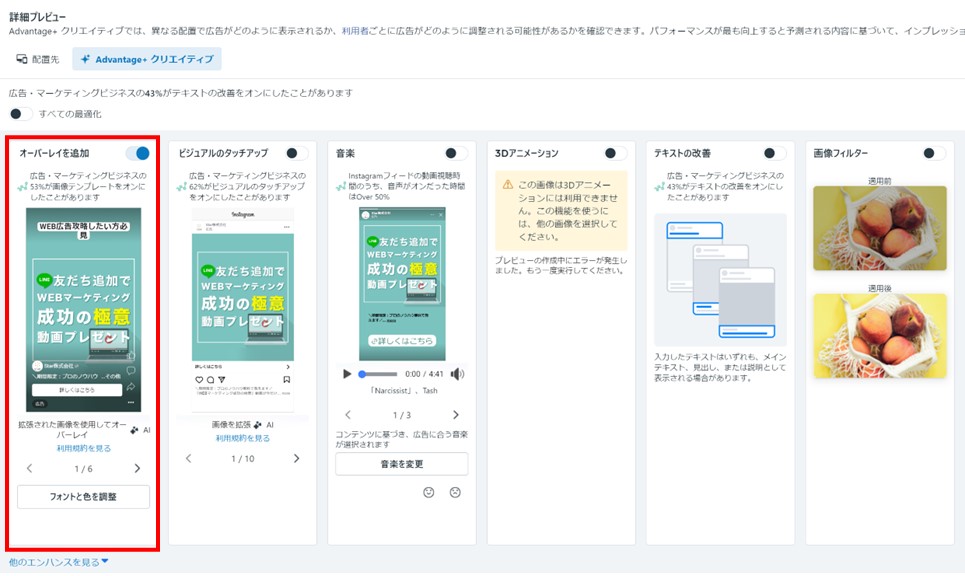Enable ビジュアルのタッチアップ toggle
The height and width of the screenshot is (576, 965).
click(x=297, y=153)
